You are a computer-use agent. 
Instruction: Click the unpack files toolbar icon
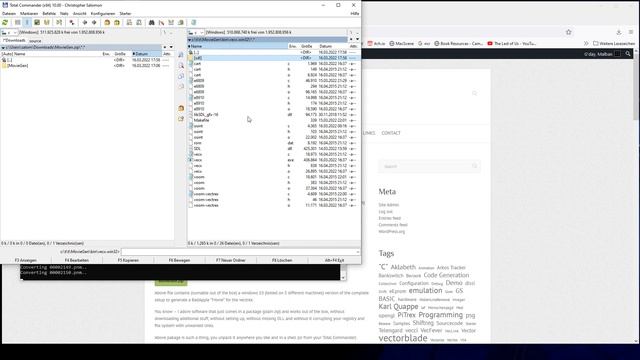pos(117,22)
